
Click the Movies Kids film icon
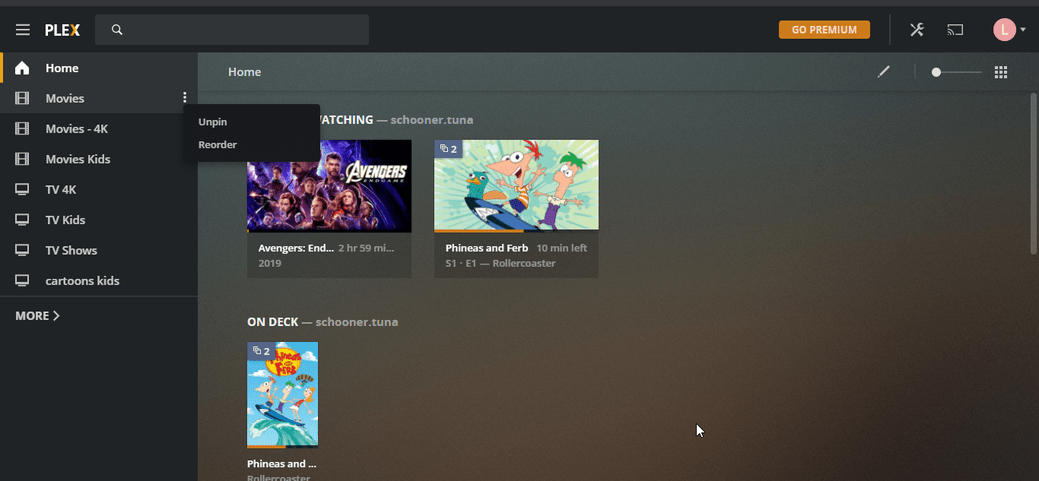coord(22,160)
